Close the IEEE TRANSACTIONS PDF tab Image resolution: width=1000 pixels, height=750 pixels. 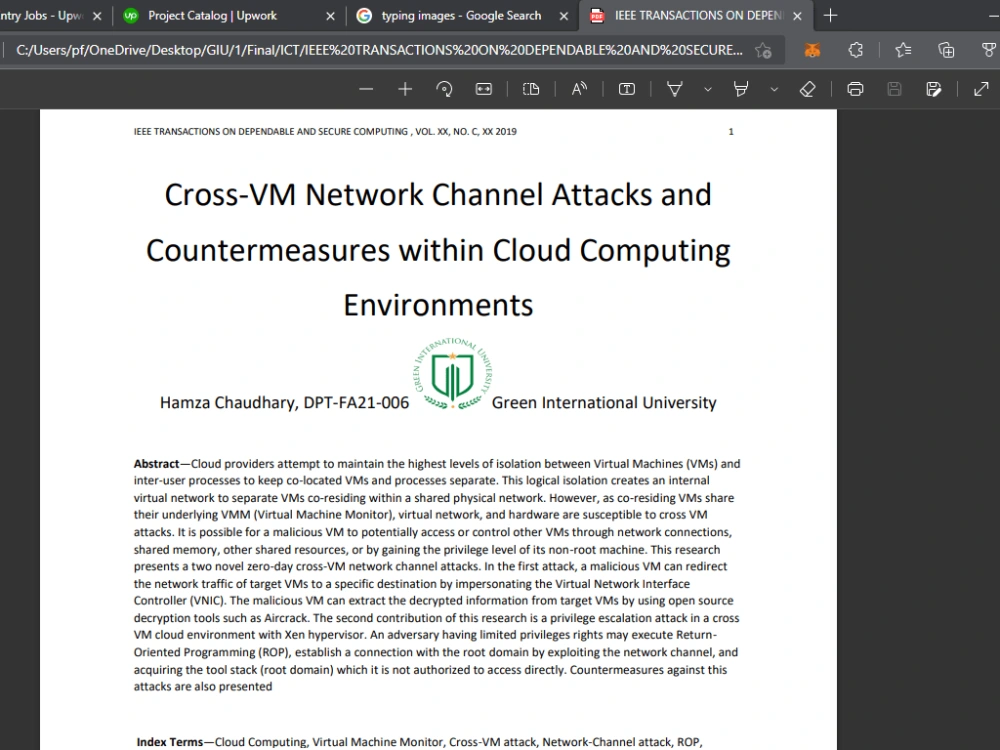tap(797, 17)
